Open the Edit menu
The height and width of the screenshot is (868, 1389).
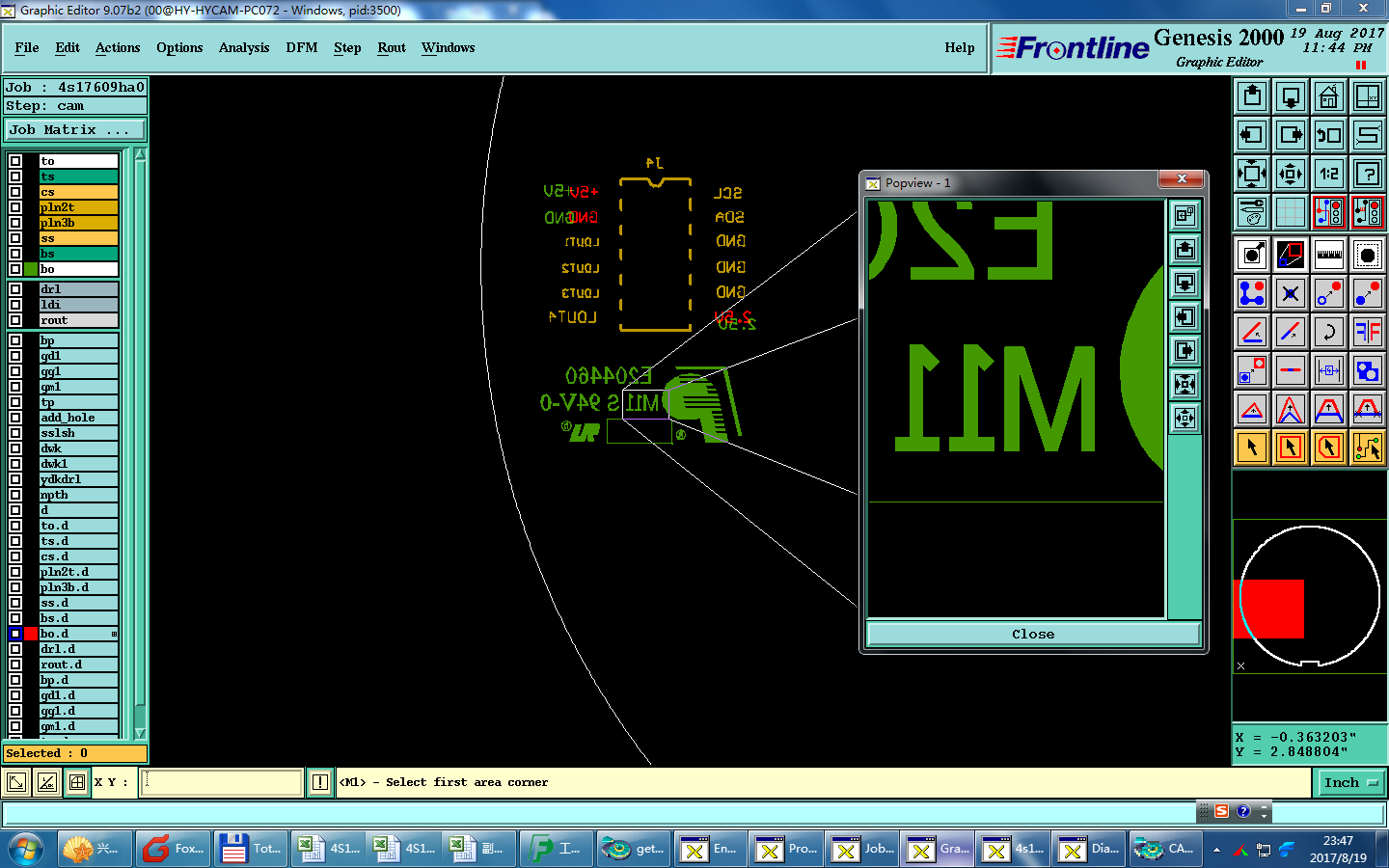tap(68, 48)
